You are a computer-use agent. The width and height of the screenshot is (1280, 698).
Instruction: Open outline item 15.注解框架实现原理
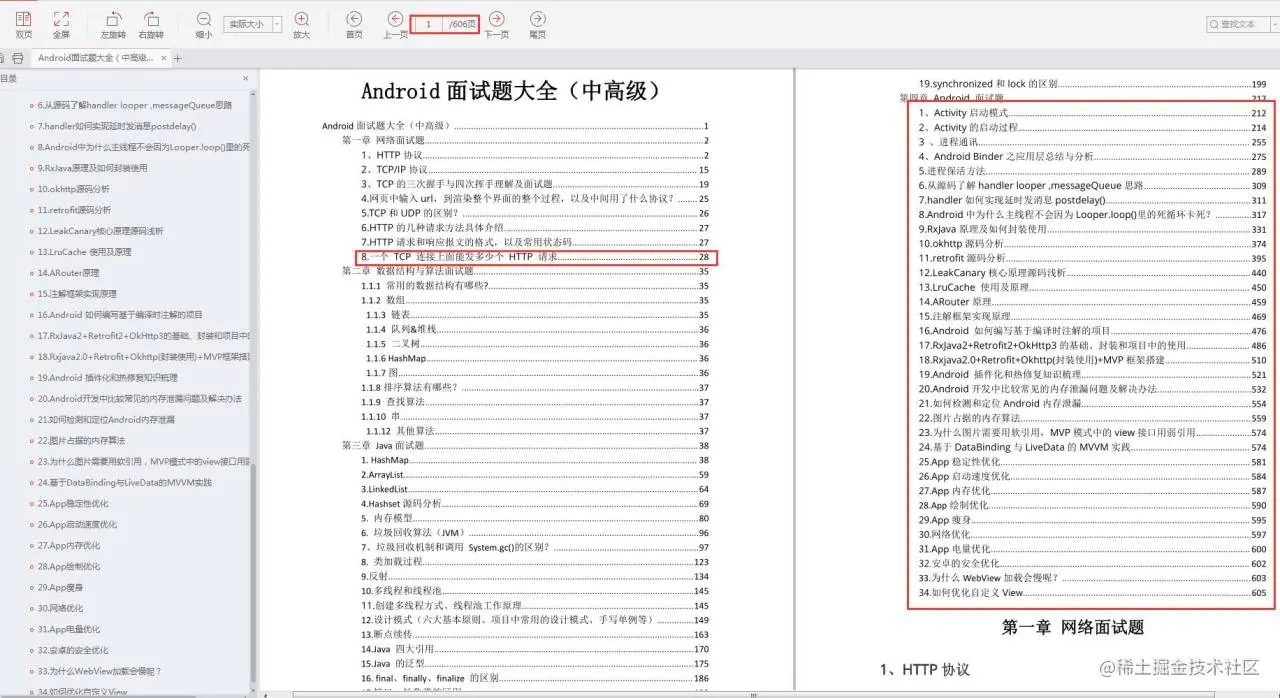pyautogui.click(x=76, y=294)
